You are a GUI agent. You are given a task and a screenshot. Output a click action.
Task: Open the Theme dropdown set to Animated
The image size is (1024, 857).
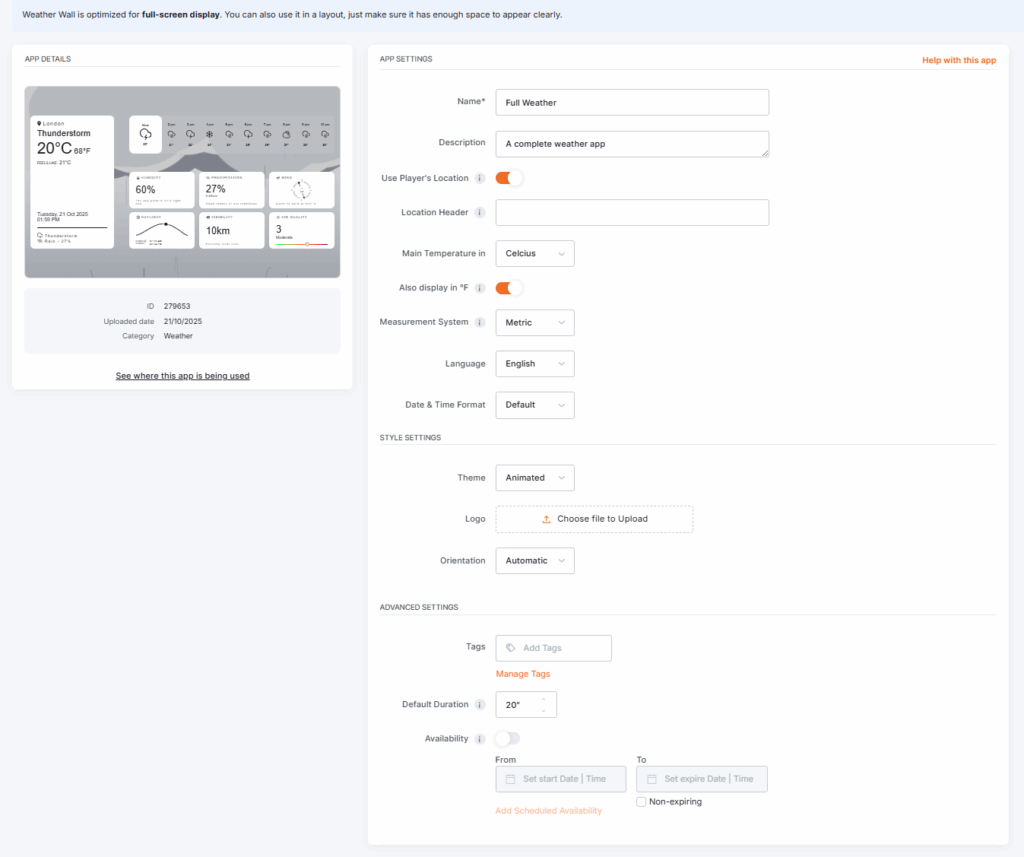point(534,478)
